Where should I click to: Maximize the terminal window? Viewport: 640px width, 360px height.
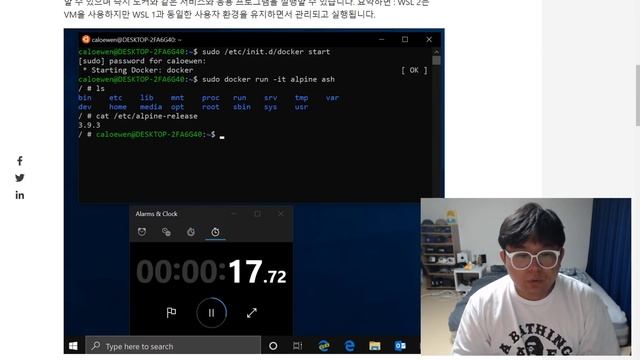click(x=405, y=39)
